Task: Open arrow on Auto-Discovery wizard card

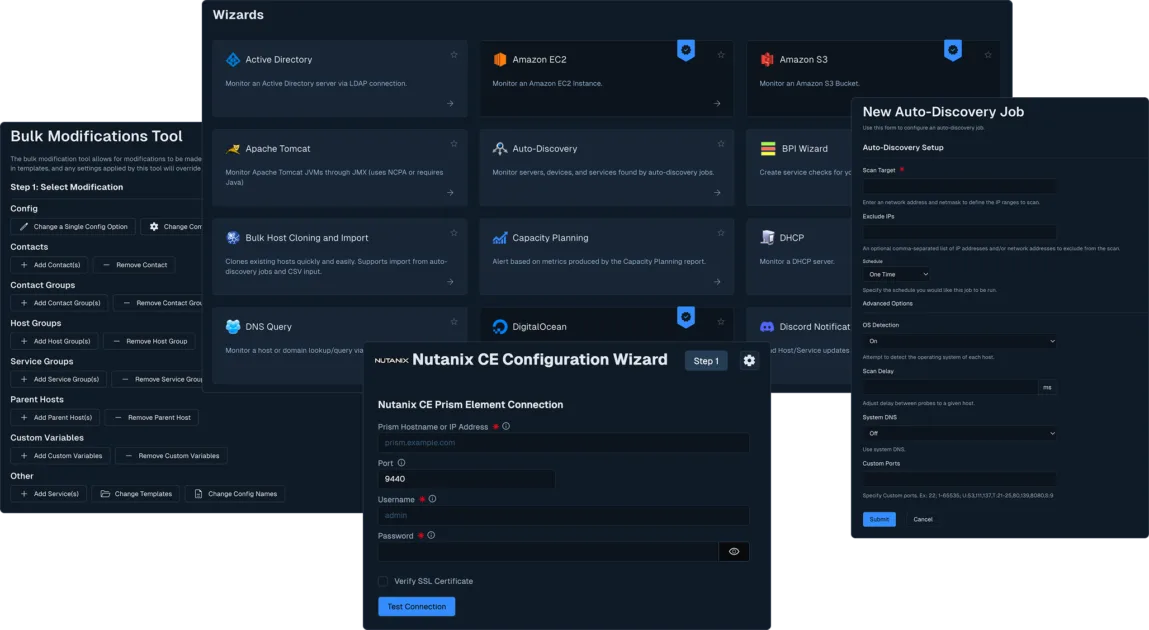Action: tap(717, 193)
